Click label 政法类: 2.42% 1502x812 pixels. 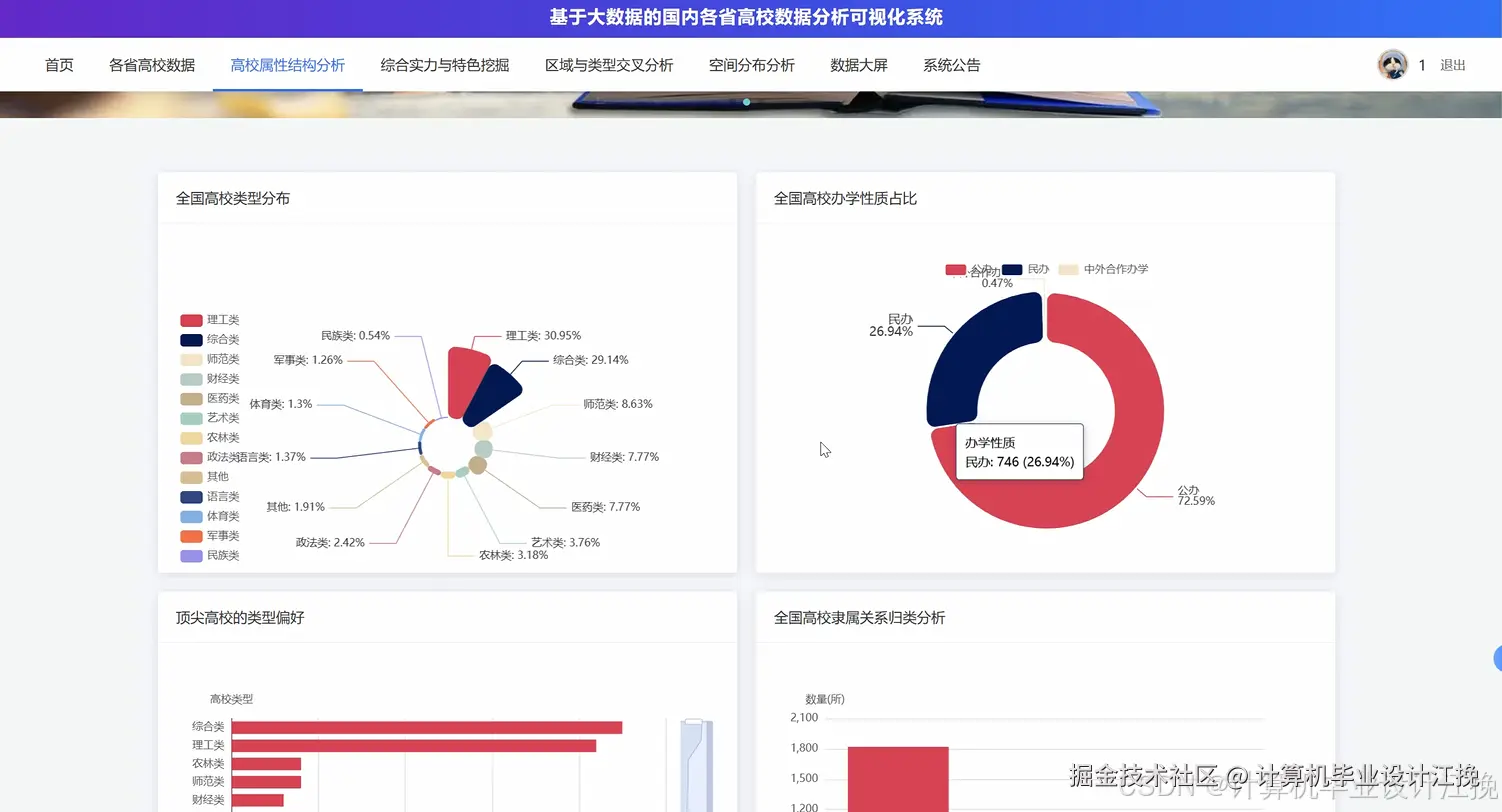pos(330,543)
